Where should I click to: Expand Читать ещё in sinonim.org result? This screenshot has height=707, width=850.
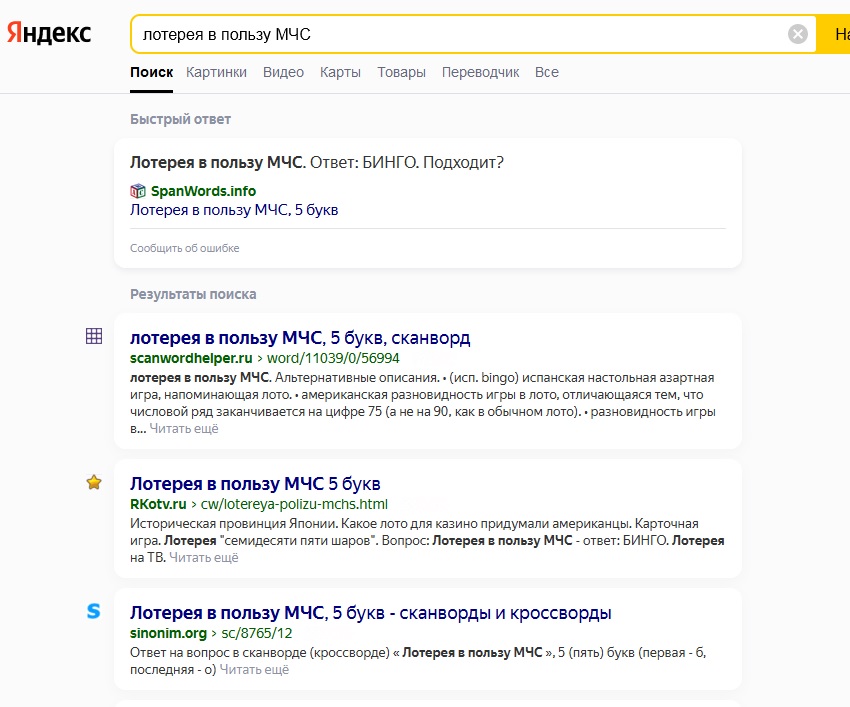point(254,670)
